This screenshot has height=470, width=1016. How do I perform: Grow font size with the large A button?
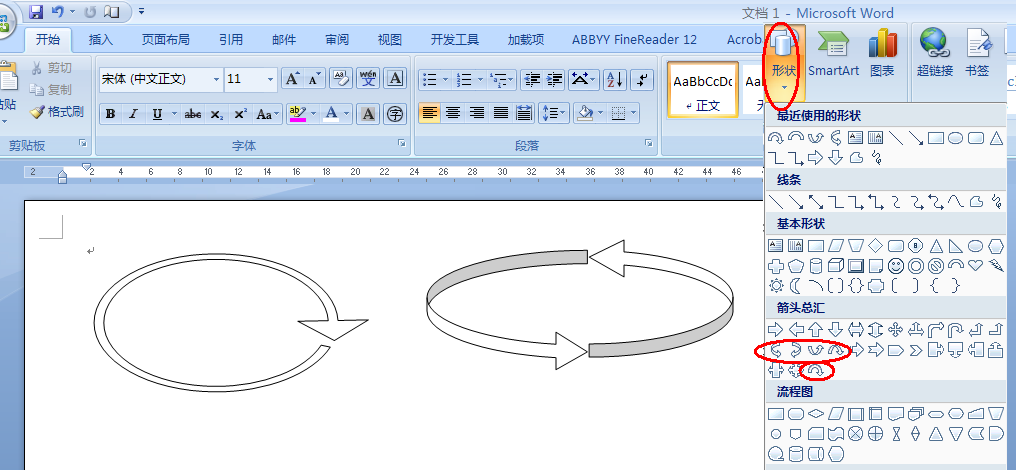tap(292, 79)
